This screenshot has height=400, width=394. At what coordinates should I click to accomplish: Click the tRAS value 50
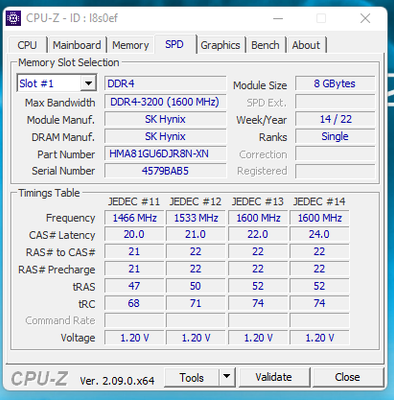(x=196, y=286)
